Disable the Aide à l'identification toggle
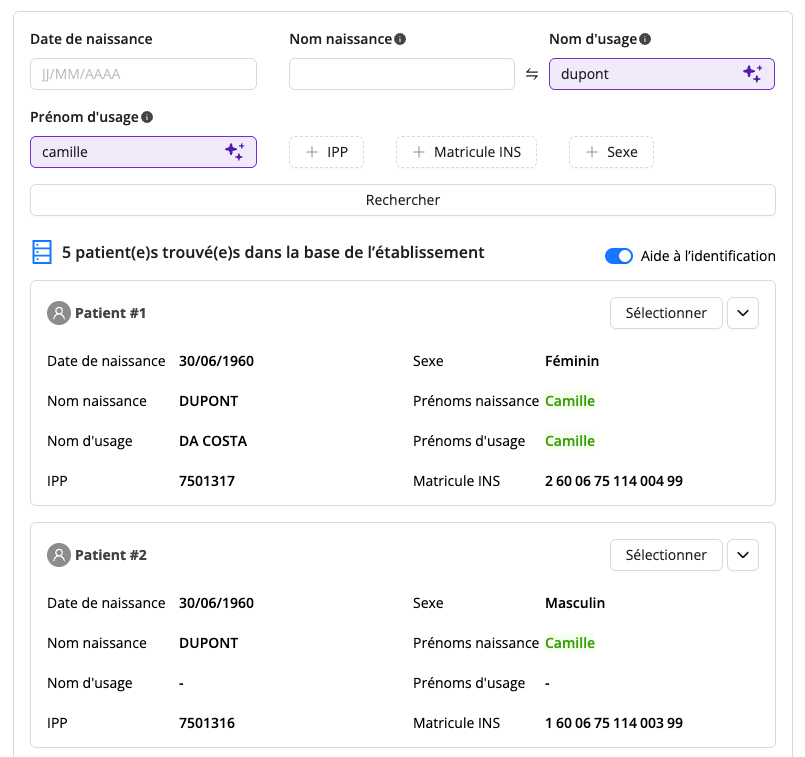 619,256
